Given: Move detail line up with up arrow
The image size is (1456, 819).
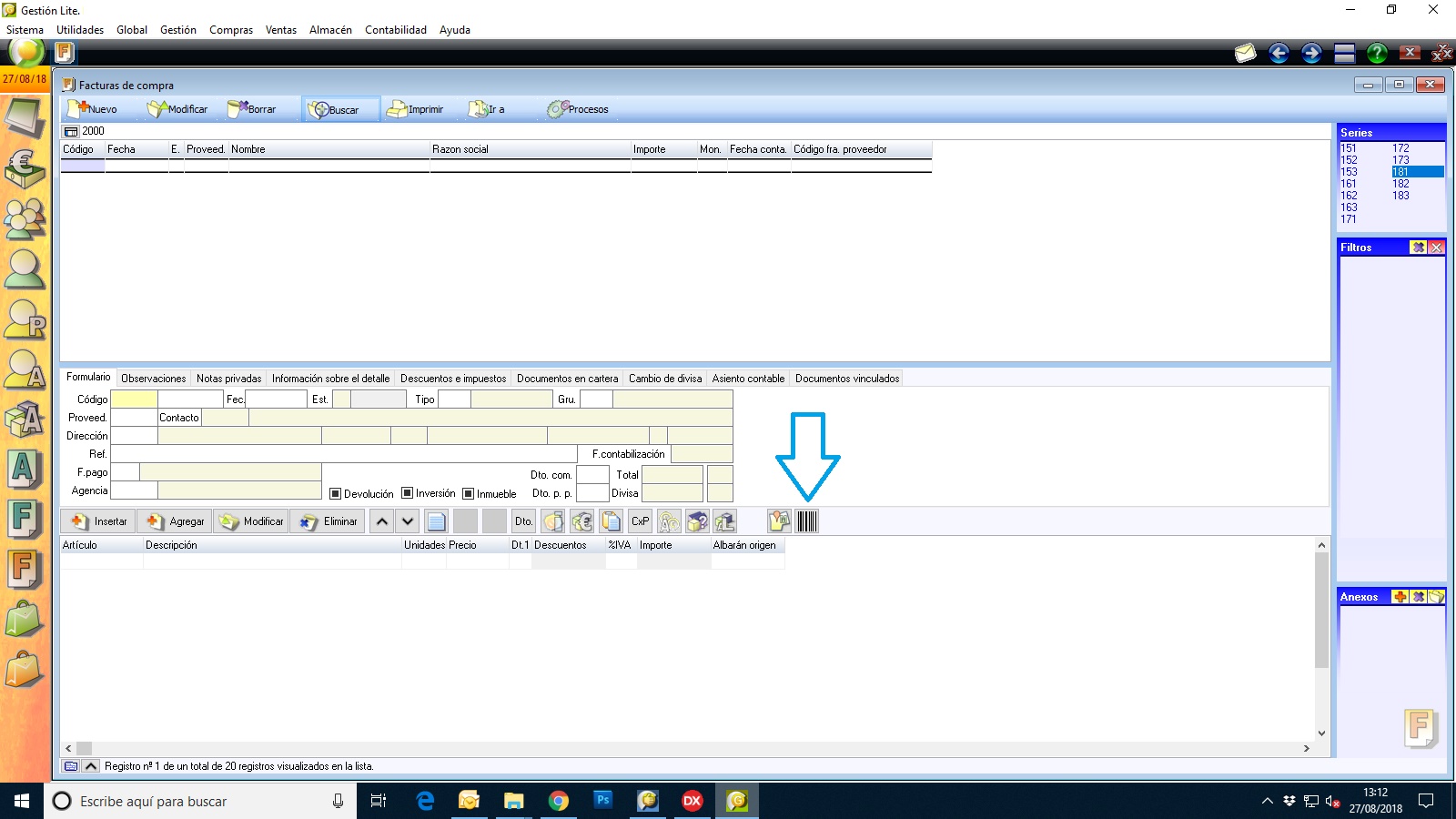Looking at the screenshot, I should [382, 521].
